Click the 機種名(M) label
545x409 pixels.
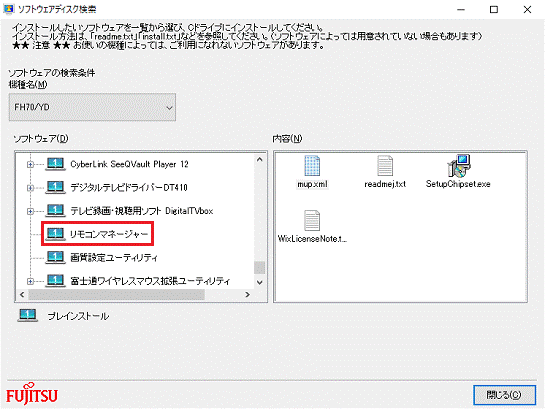(x=28, y=84)
